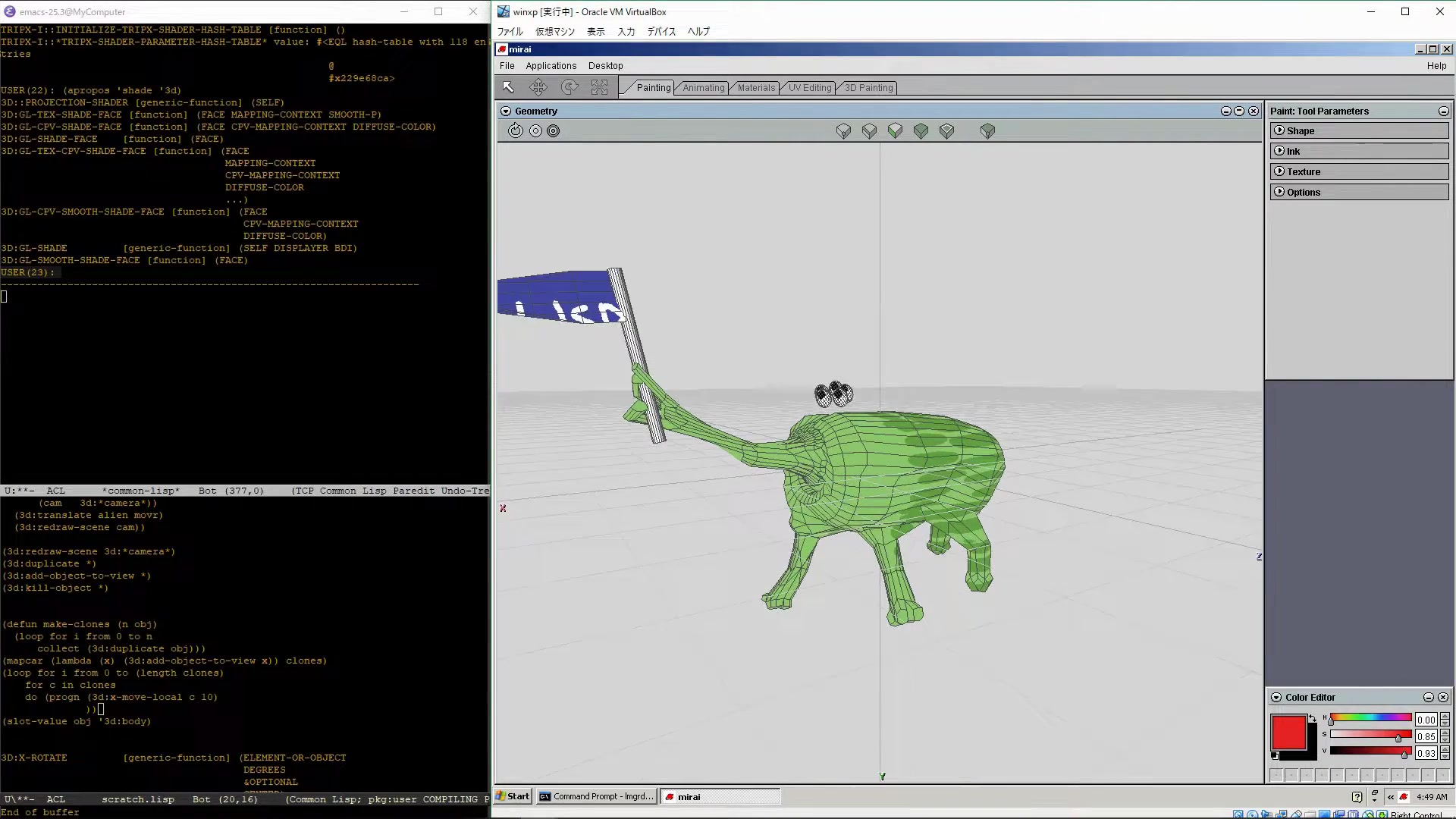Click the red foreground color swatch
The image size is (1456, 819).
[x=1288, y=732]
